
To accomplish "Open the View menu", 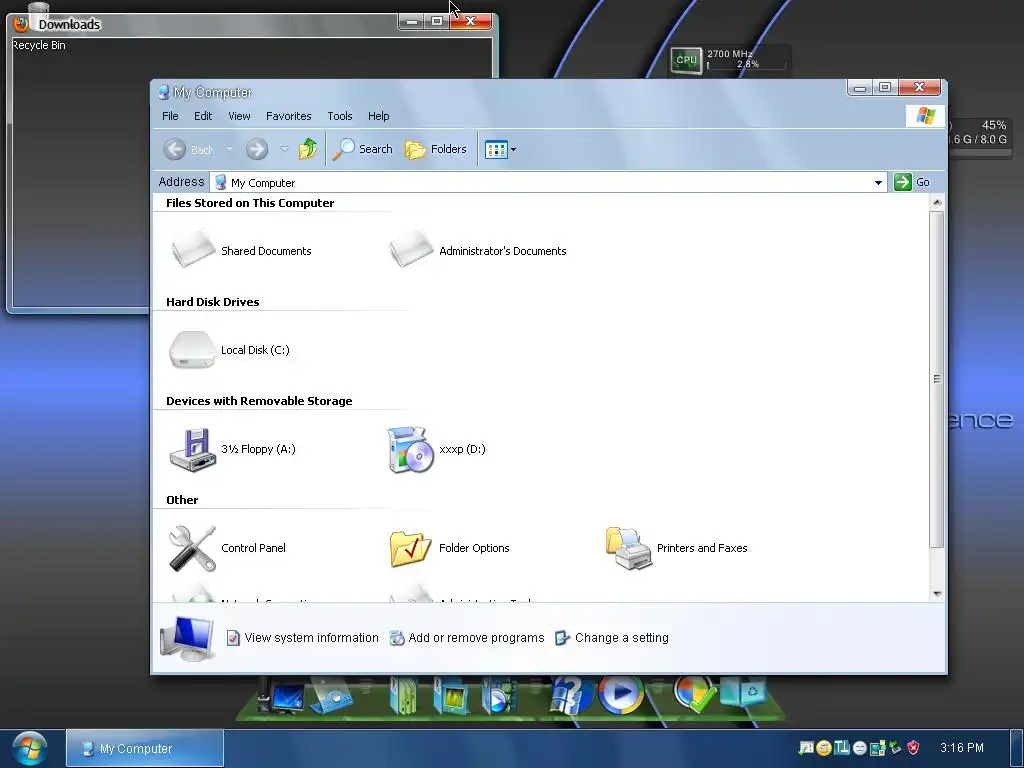I will tap(239, 116).
